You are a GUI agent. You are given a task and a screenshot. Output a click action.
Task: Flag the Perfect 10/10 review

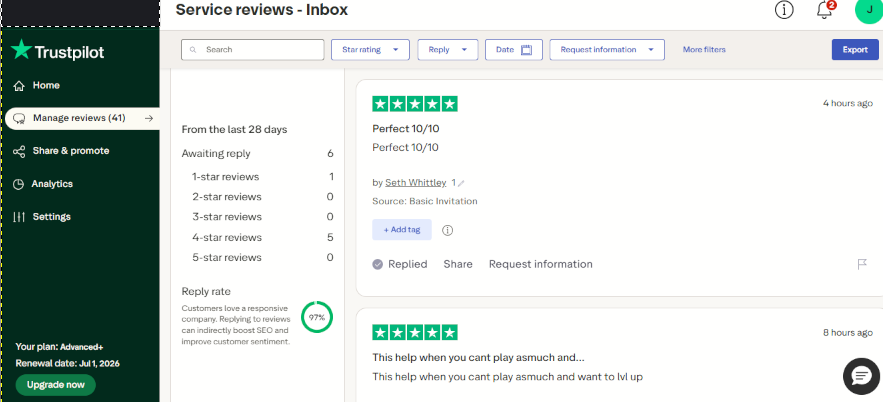(862, 264)
